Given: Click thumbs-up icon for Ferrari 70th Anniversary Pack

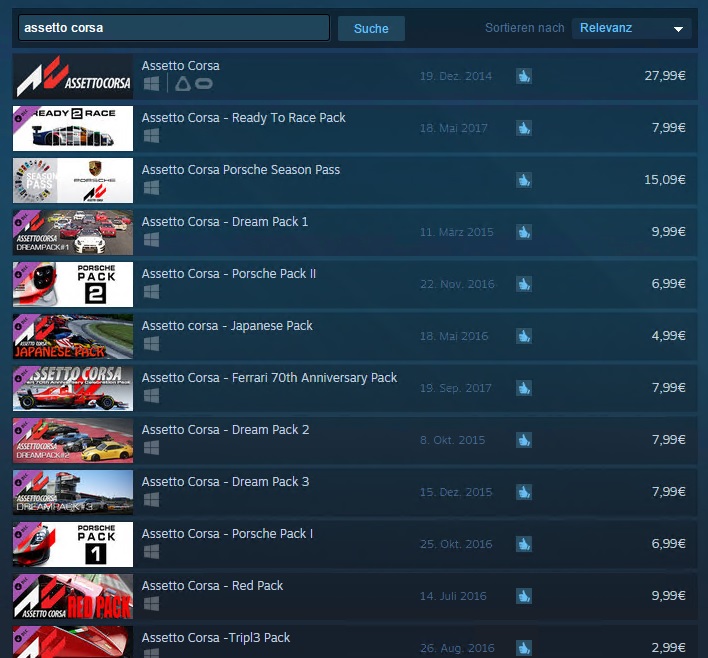Looking at the screenshot, I should 524,387.
